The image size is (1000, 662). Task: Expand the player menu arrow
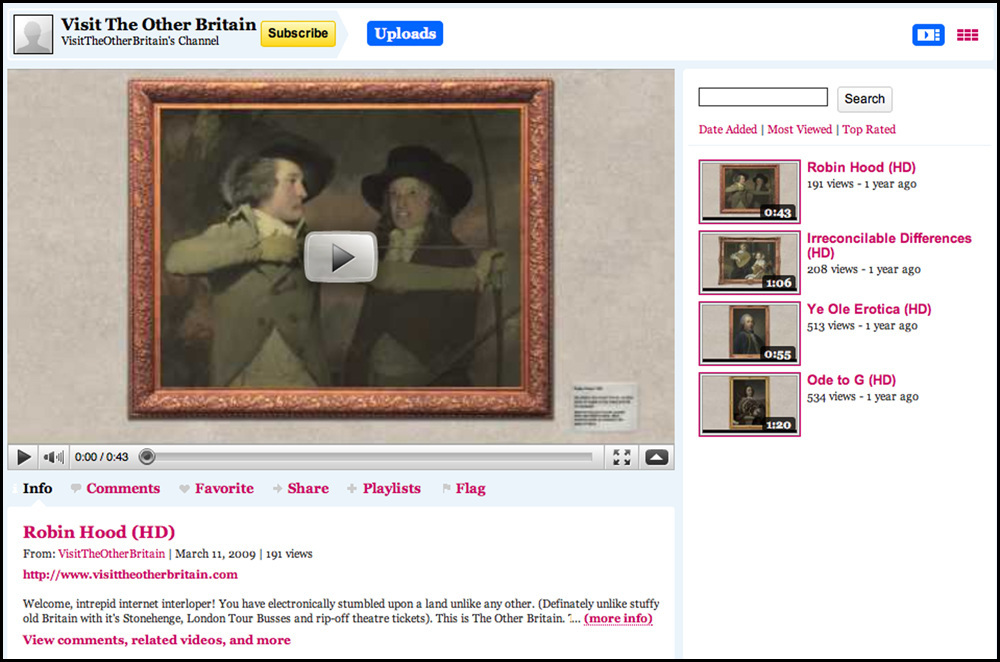(656, 457)
